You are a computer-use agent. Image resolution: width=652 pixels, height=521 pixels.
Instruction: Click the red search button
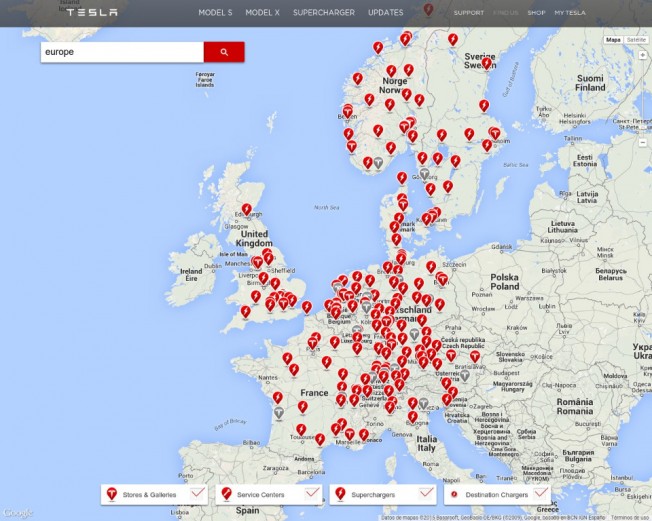224,52
